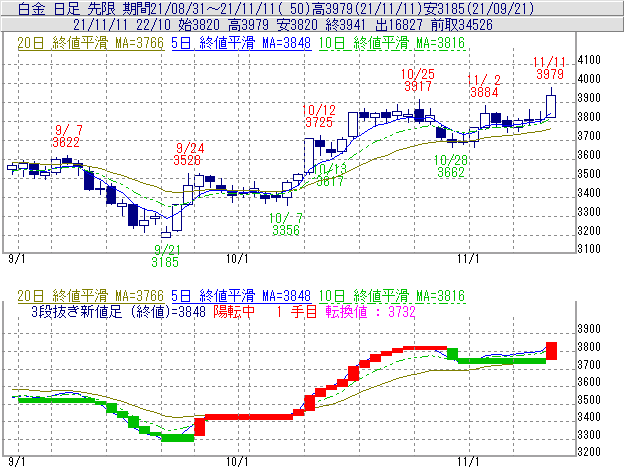
Task: Click the 転換値 : 3732 text
Action: point(370,311)
